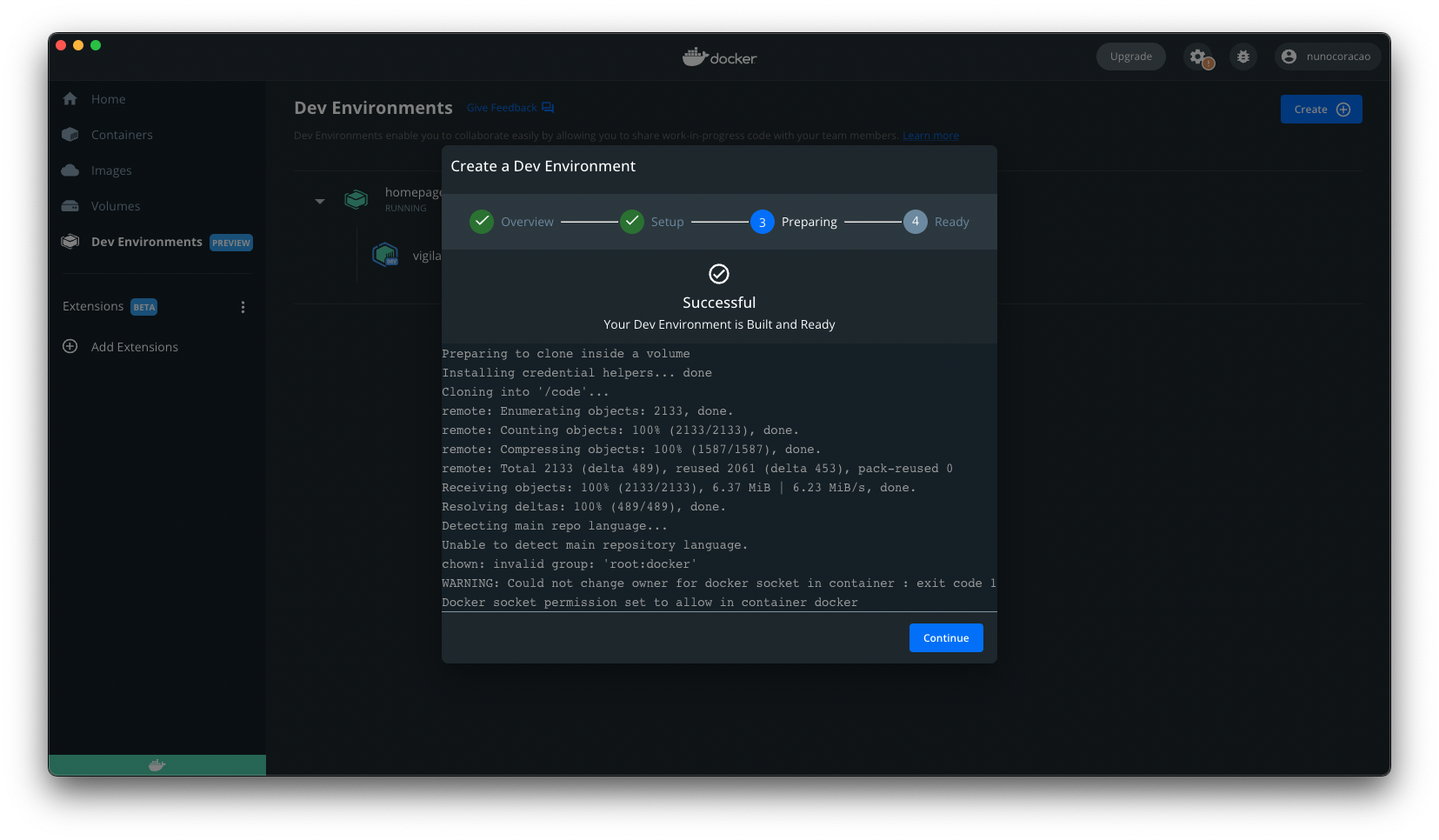Screen dimensions: 1439x840
Task: Open the Home menu item
Action: pyautogui.click(x=108, y=99)
